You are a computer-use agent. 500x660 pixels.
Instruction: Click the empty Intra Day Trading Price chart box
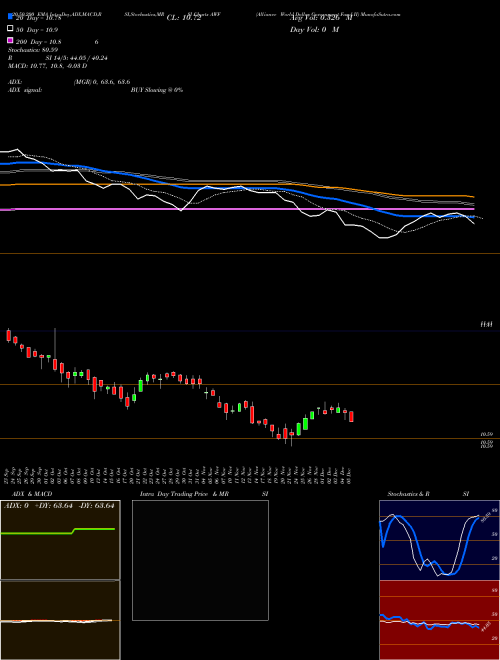[200, 560]
